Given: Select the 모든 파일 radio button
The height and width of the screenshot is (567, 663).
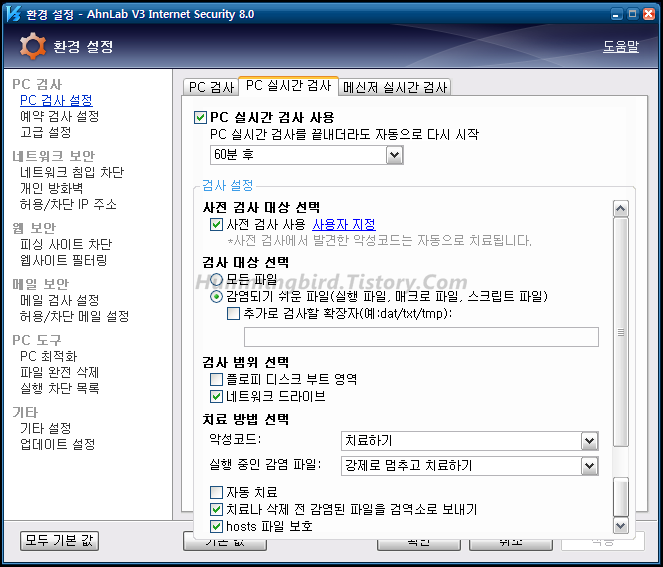Looking at the screenshot, I should [217, 279].
